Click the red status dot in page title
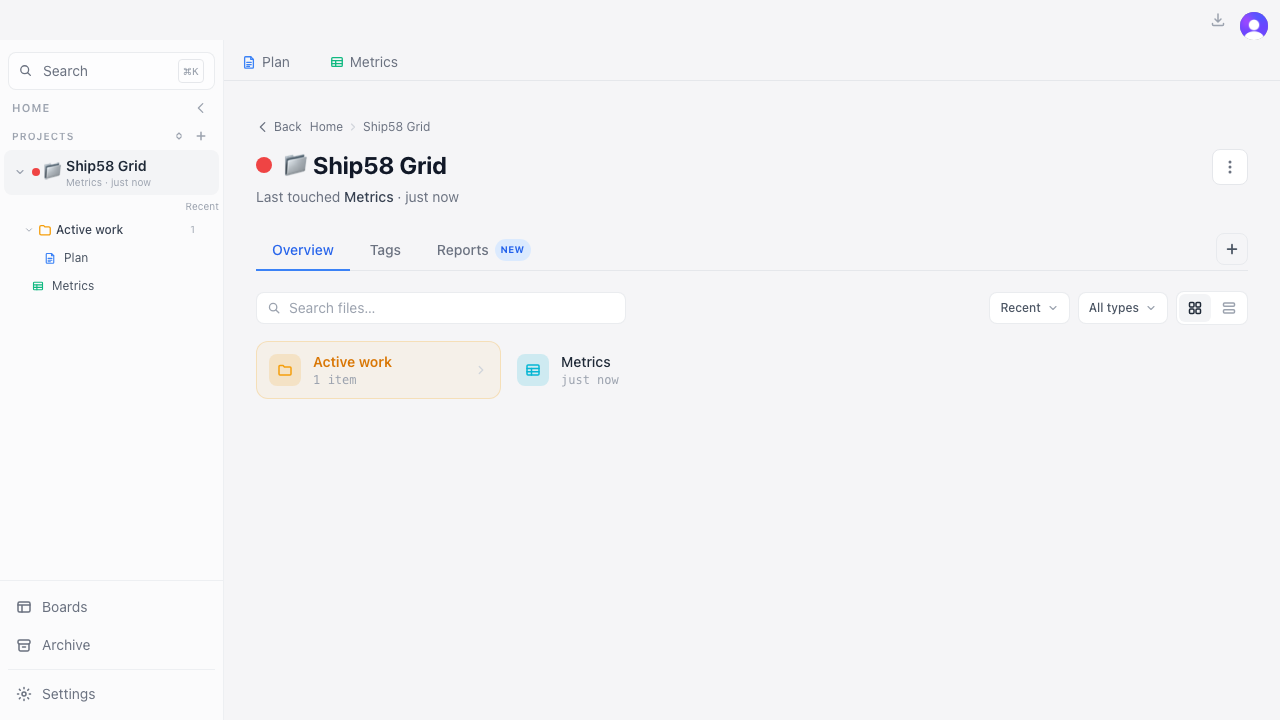The image size is (1280, 720). pos(264,165)
